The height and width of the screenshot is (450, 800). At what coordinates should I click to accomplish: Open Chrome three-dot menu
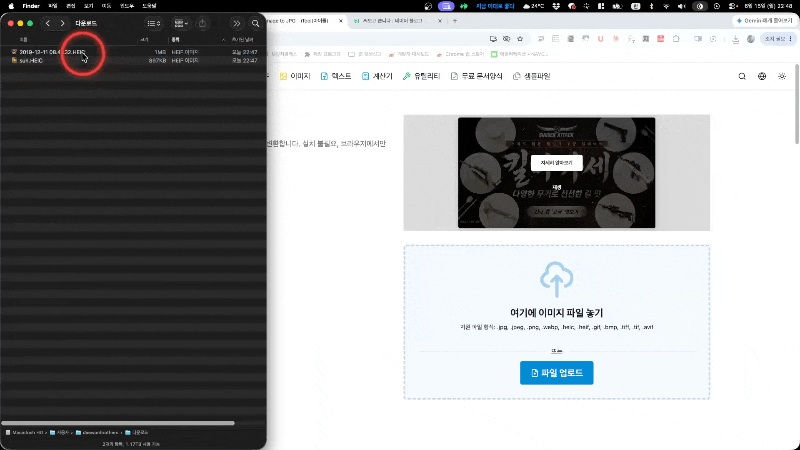(x=791, y=39)
